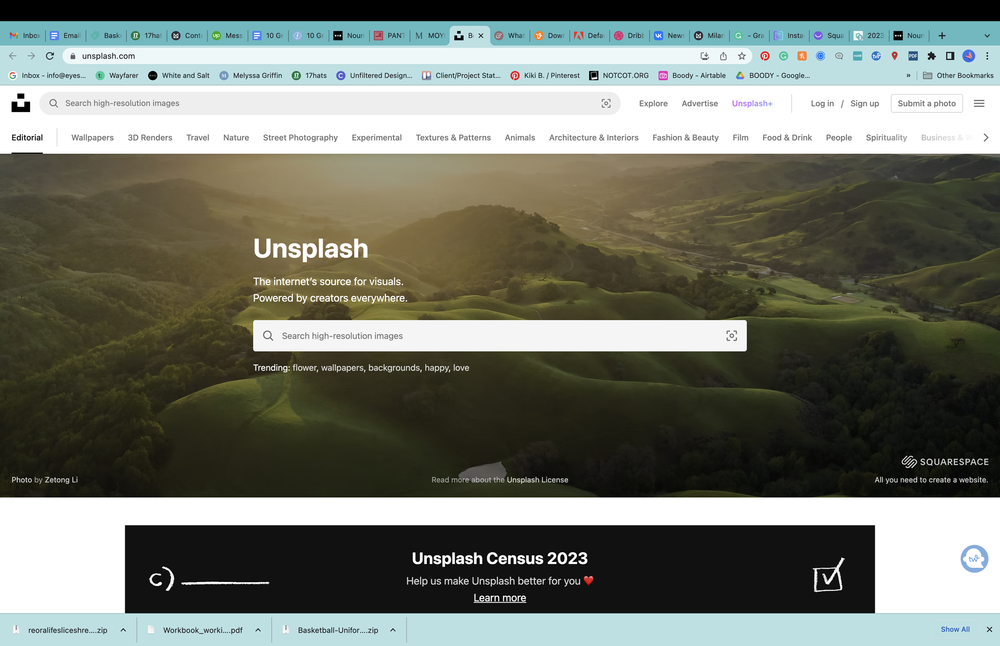The width and height of the screenshot is (1000, 646).
Task: Click Show All downloads
Action: tap(955, 629)
